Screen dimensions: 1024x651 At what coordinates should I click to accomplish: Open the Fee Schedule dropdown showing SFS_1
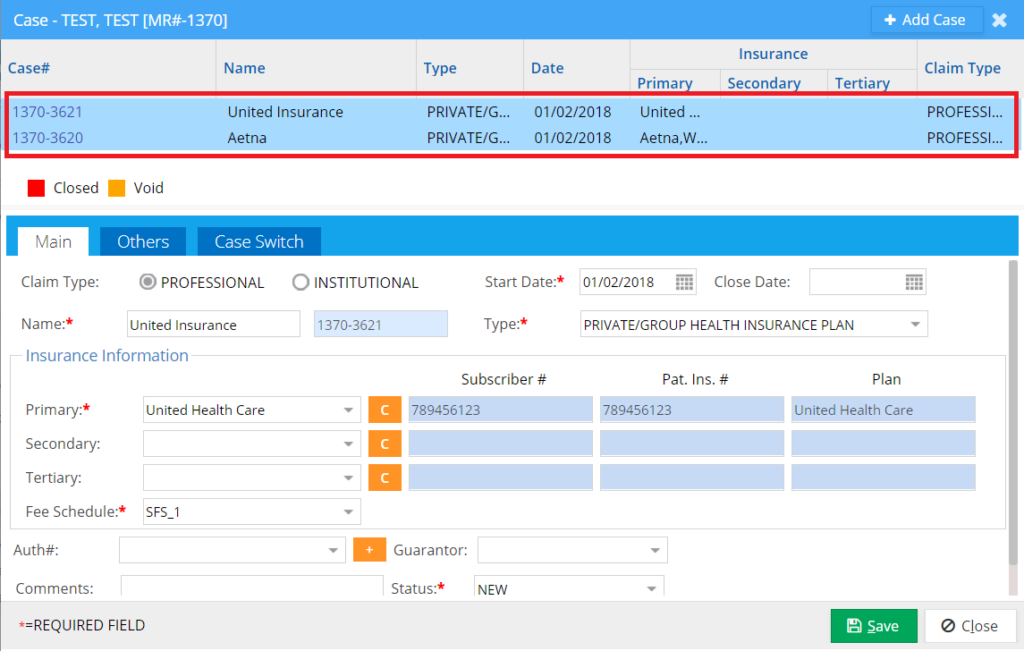point(349,511)
